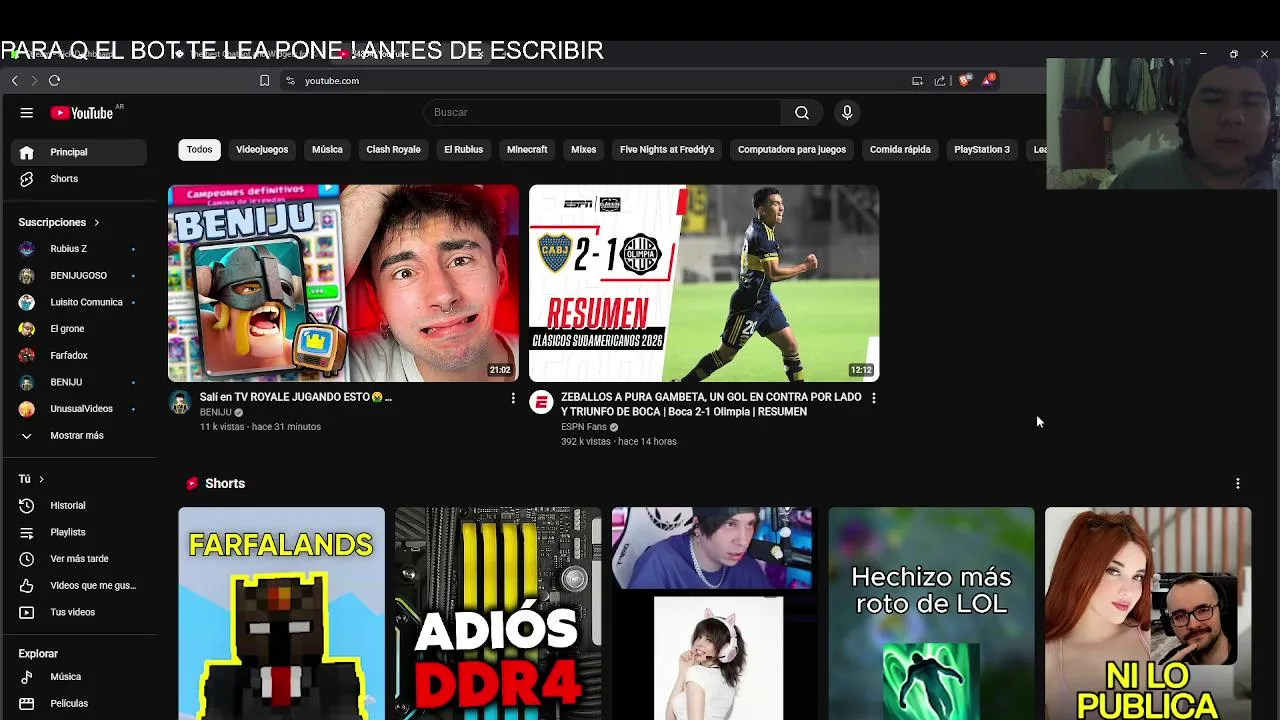
Task: Open BENIJUGOSO channel subscription
Action: [x=78, y=275]
